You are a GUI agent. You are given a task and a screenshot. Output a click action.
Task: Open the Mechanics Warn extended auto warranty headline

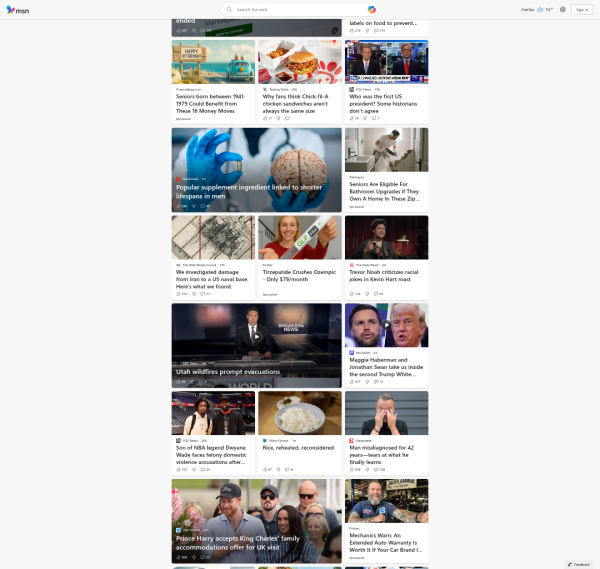point(386,543)
